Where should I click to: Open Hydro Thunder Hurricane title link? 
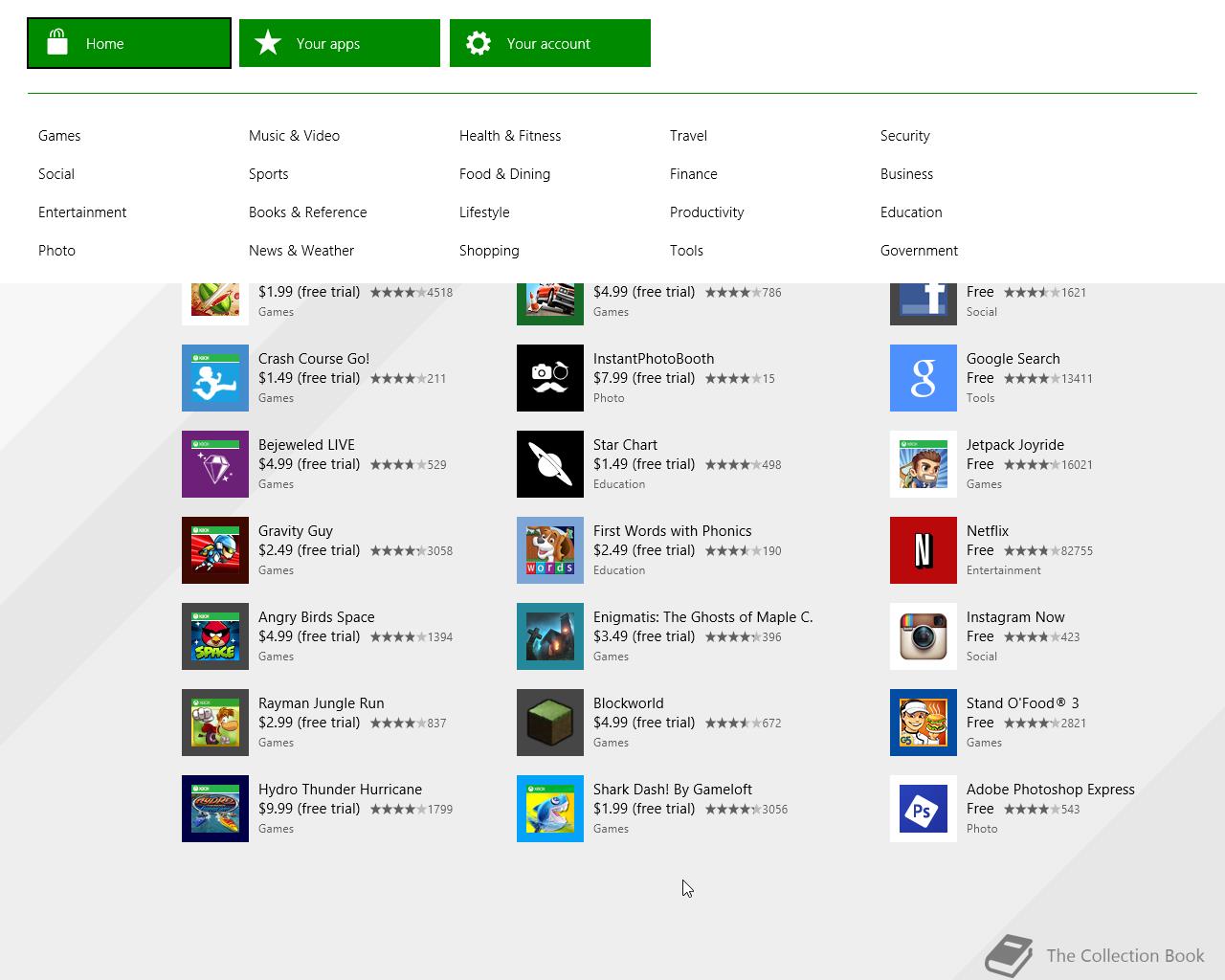(x=340, y=790)
